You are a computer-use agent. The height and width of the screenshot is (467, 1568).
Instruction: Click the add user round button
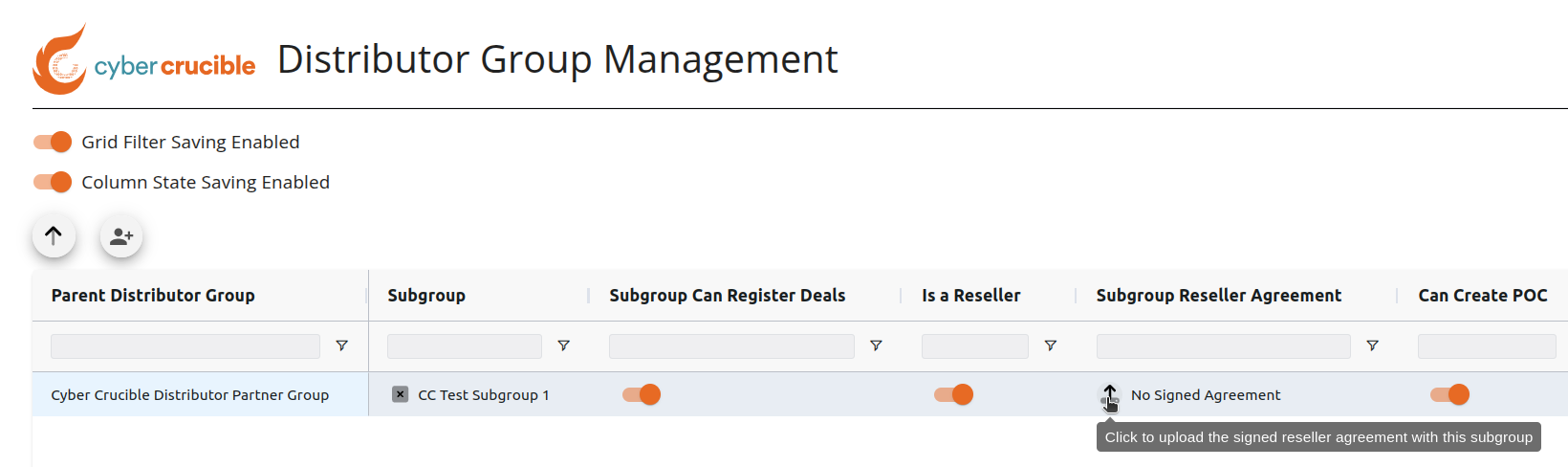click(121, 236)
